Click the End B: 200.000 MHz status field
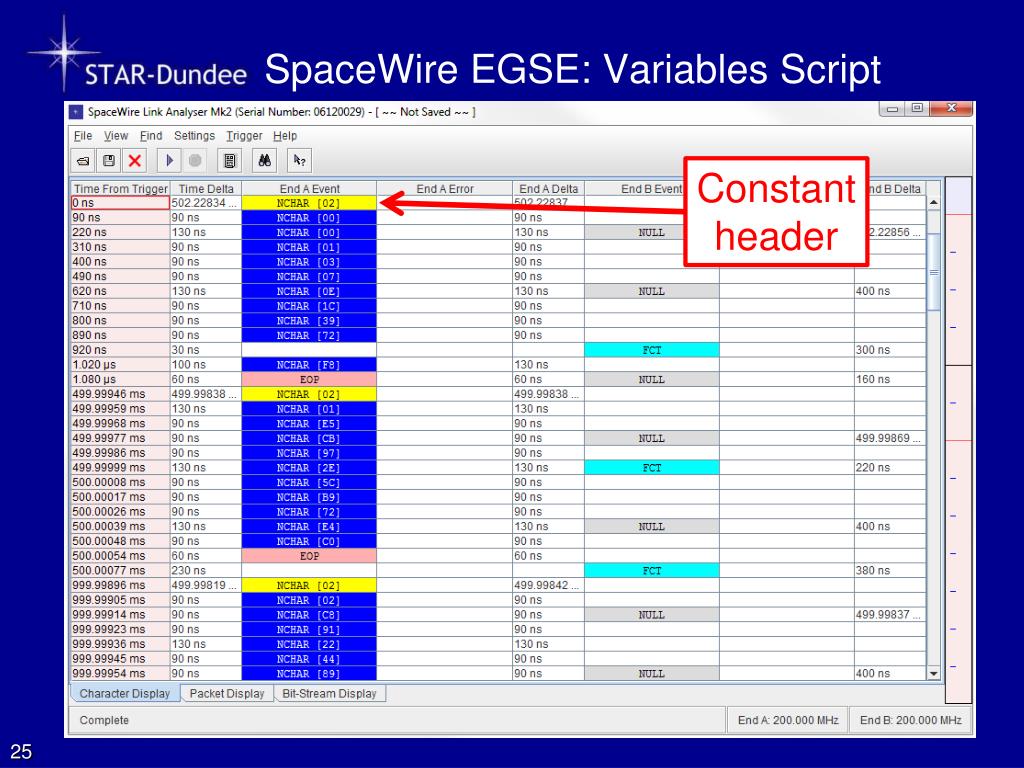This screenshot has width=1024, height=768. 910,720
